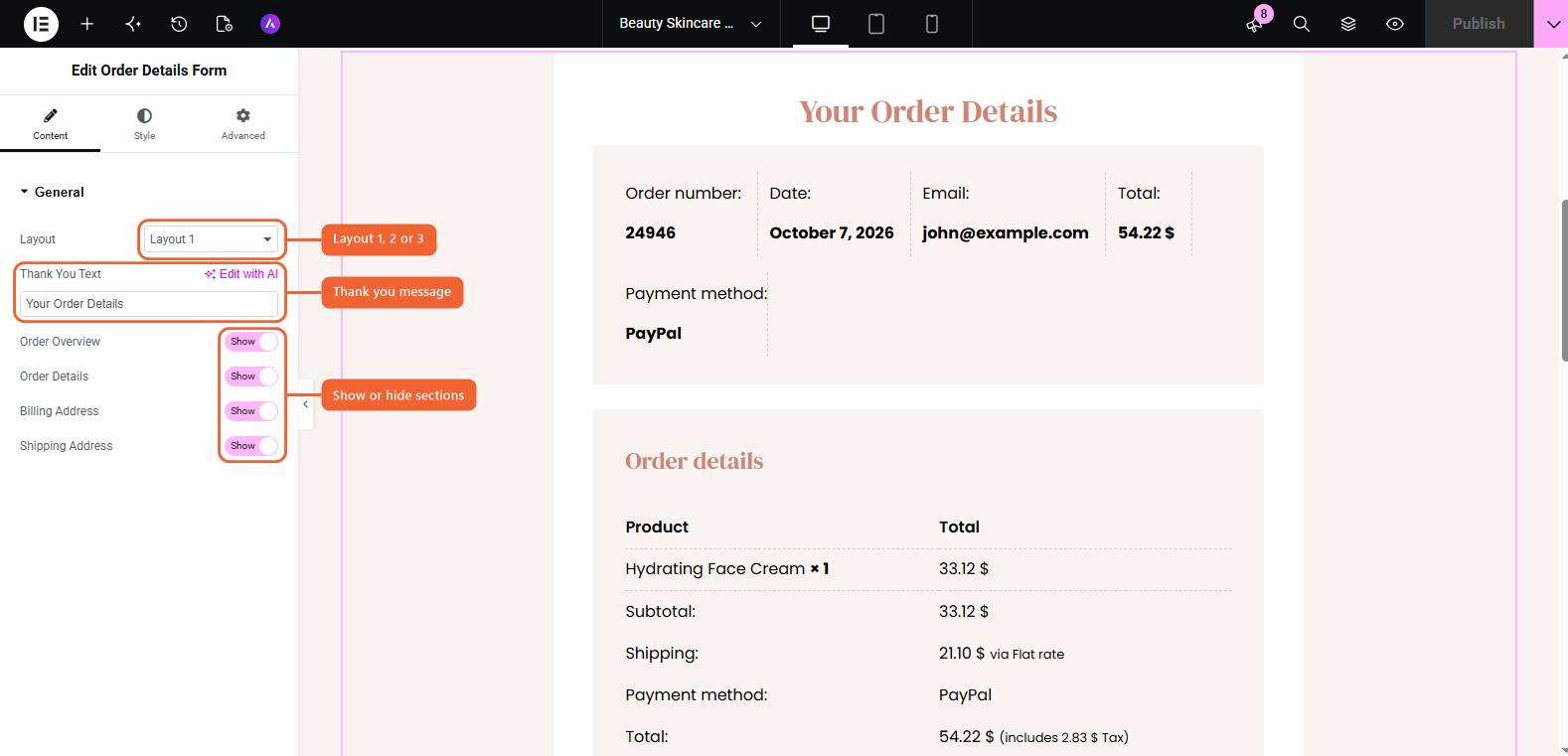This screenshot has width=1568, height=756.
Task: Click the purple Astra theme icon
Action: point(270,24)
